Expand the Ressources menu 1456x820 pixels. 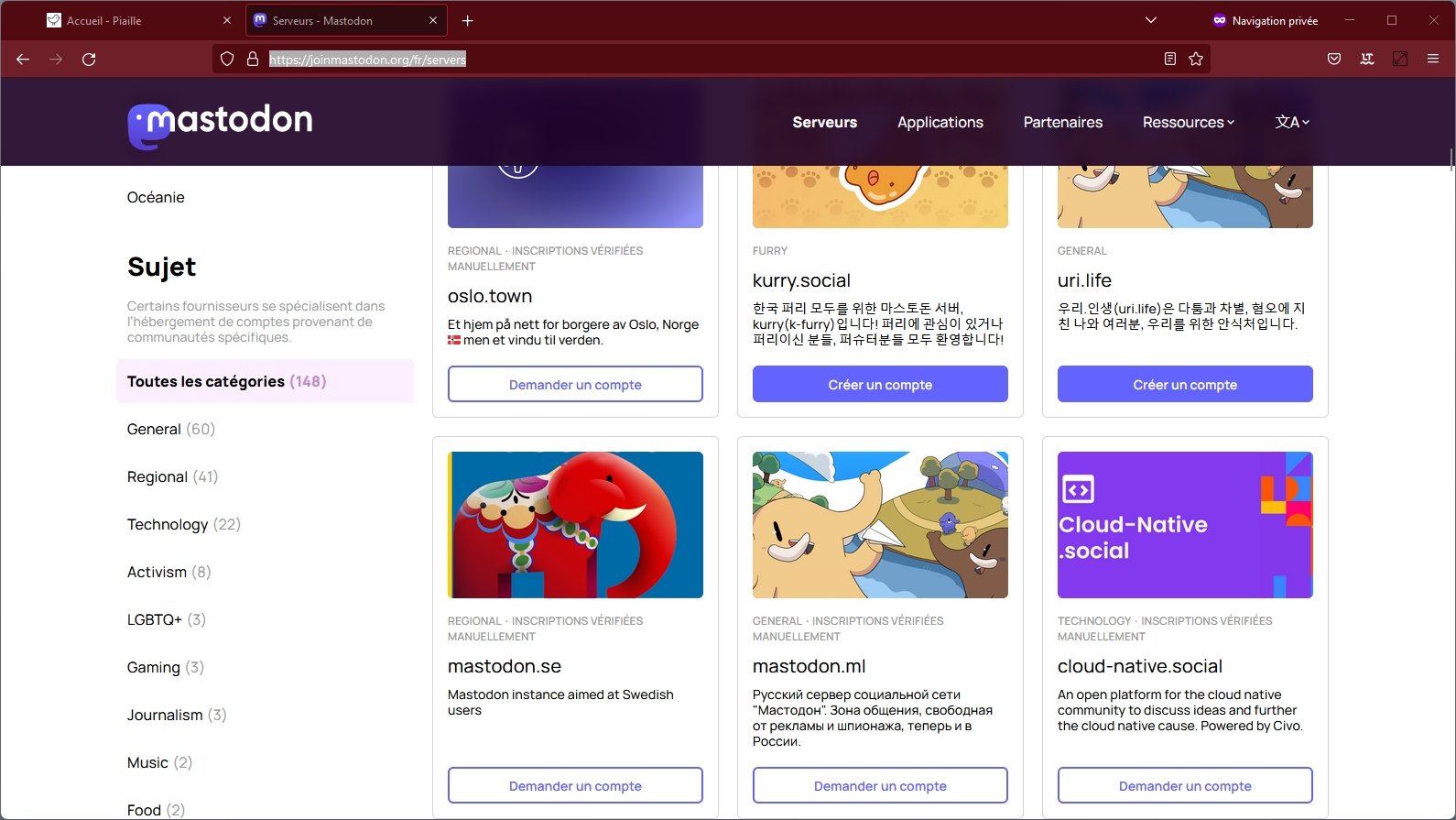1189,122
